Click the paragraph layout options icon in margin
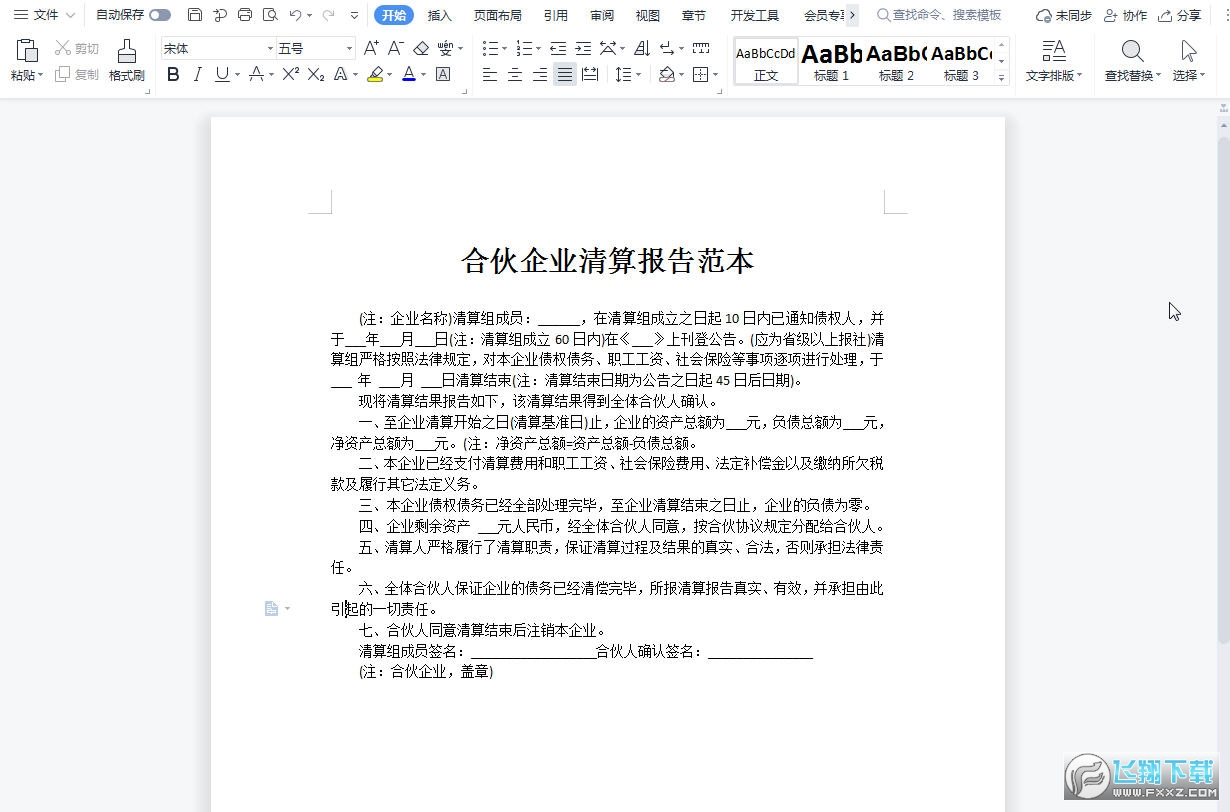Viewport: 1230px width, 812px height. point(271,608)
